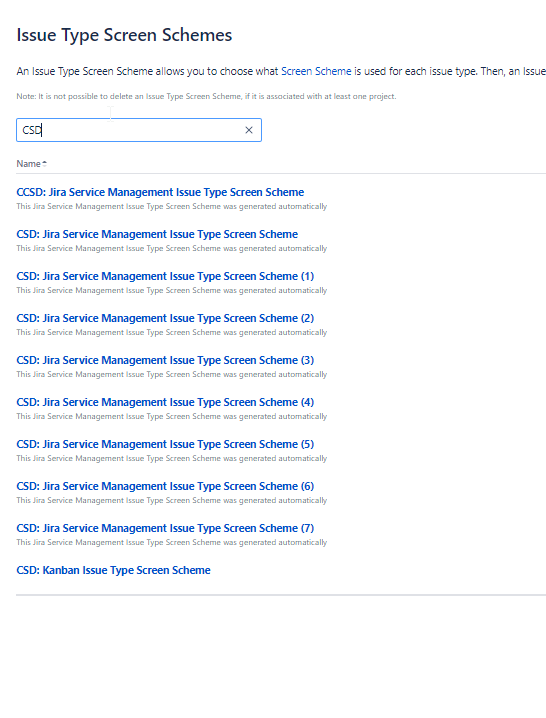Focus the CSD search input field

(139, 130)
